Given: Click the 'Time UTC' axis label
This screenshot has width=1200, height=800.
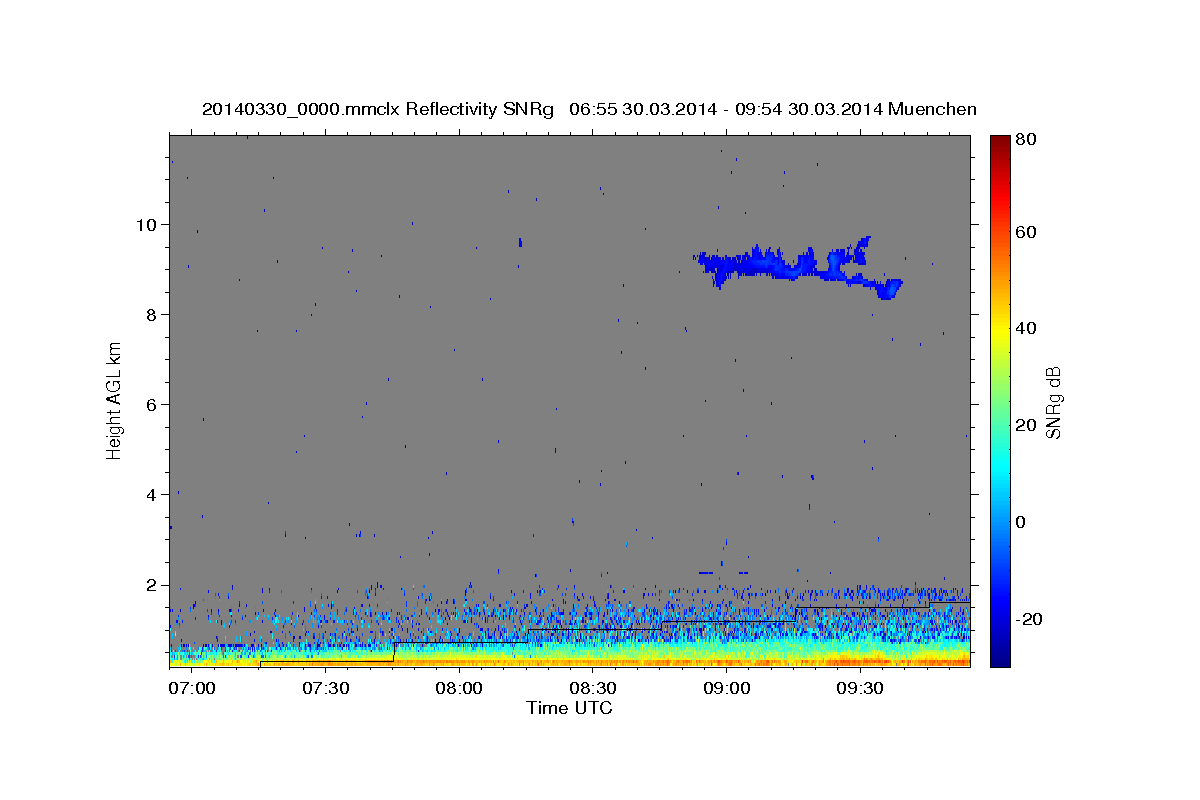Looking at the screenshot, I should click(569, 708).
